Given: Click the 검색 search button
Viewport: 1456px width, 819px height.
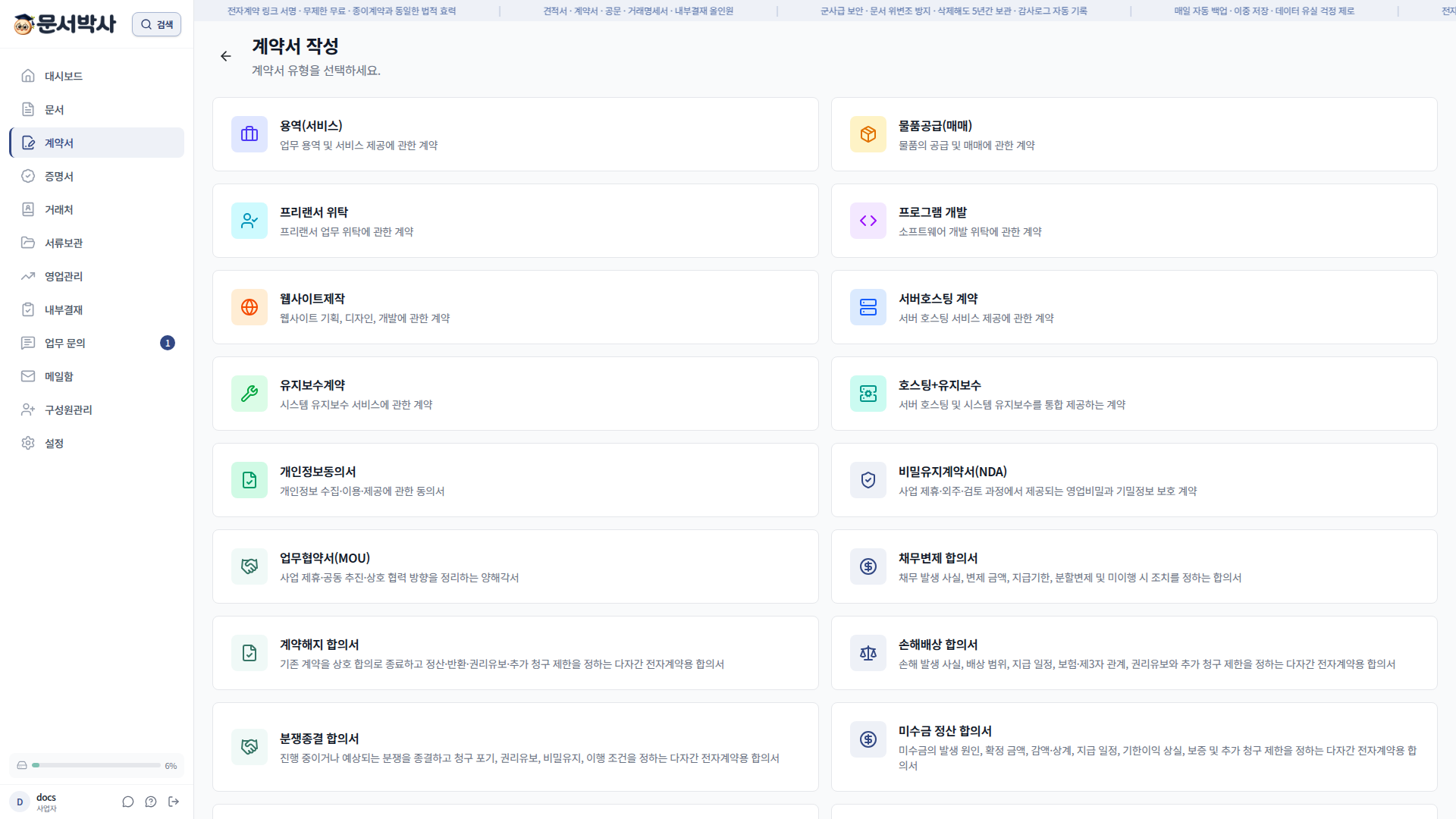Looking at the screenshot, I should [156, 24].
